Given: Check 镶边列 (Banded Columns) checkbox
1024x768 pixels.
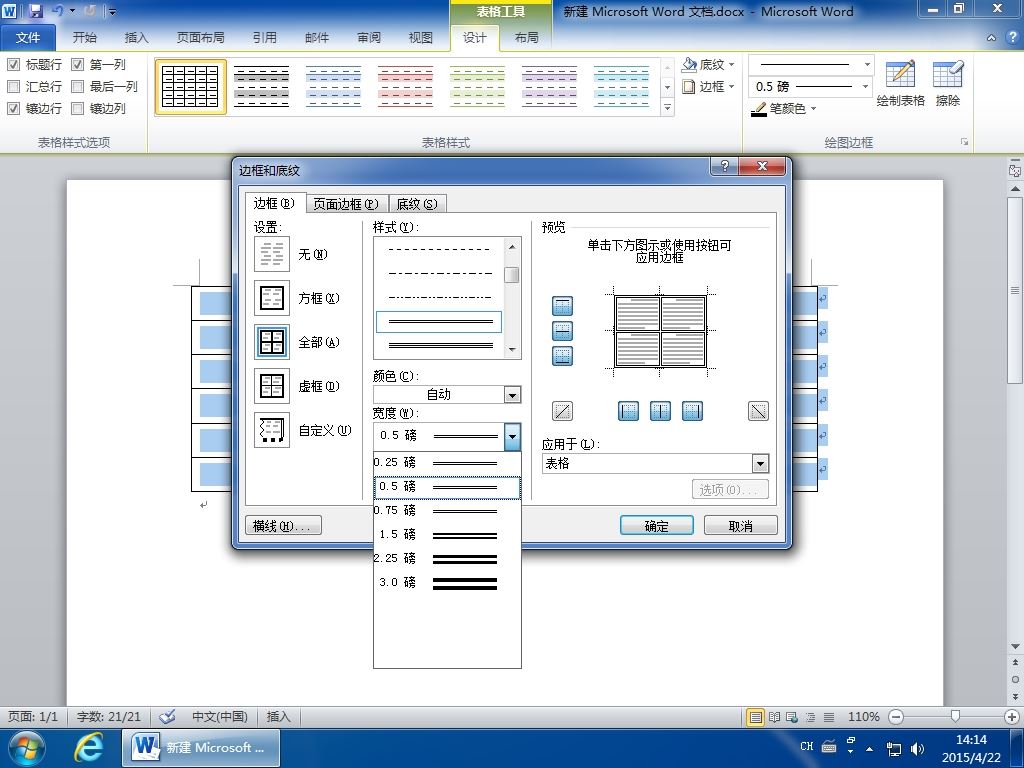Looking at the screenshot, I should point(77,108).
